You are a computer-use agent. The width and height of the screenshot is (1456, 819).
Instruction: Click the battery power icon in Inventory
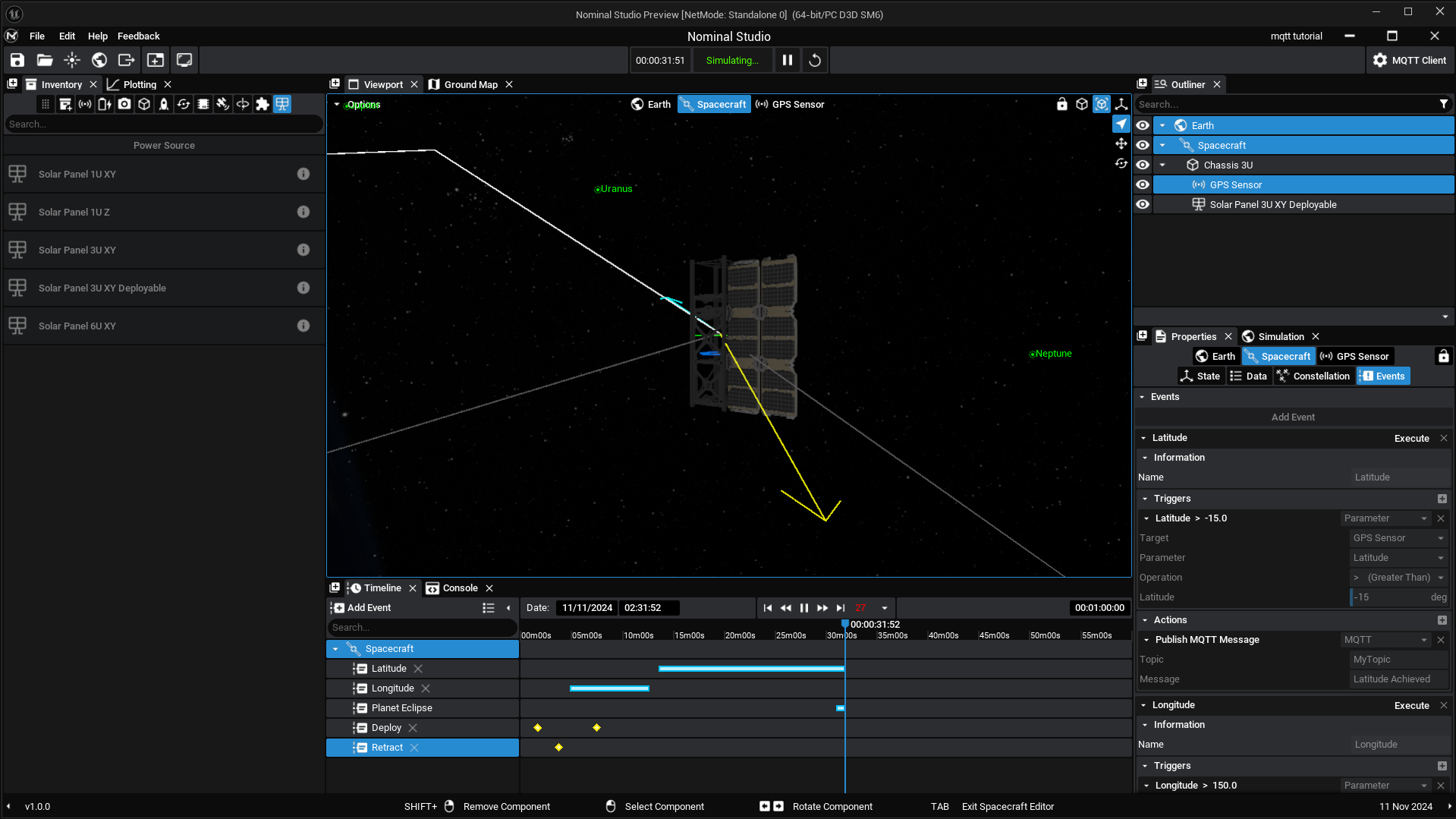[x=105, y=104]
